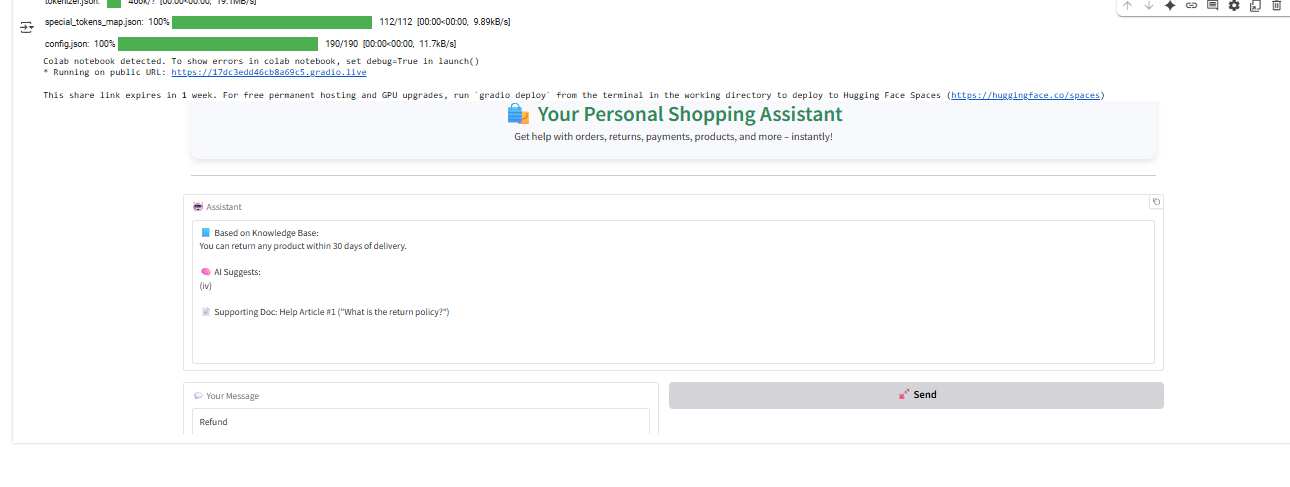Delete the cell with trash icon

point(1276,5)
